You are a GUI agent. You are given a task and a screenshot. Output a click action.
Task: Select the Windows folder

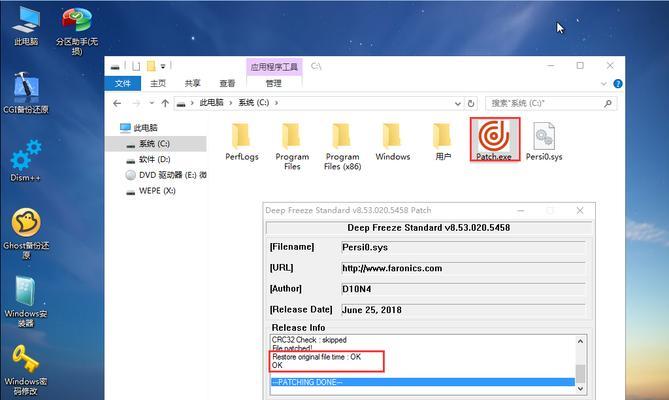[393, 142]
